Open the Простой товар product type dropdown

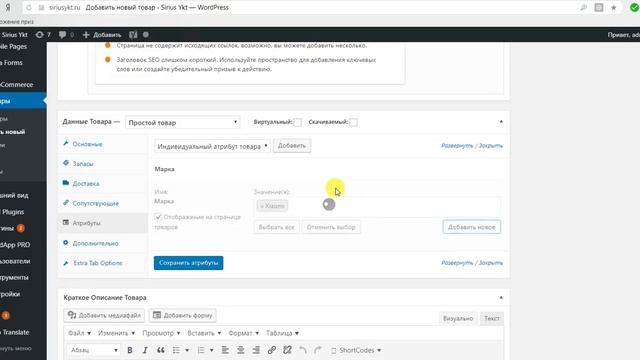click(x=182, y=122)
